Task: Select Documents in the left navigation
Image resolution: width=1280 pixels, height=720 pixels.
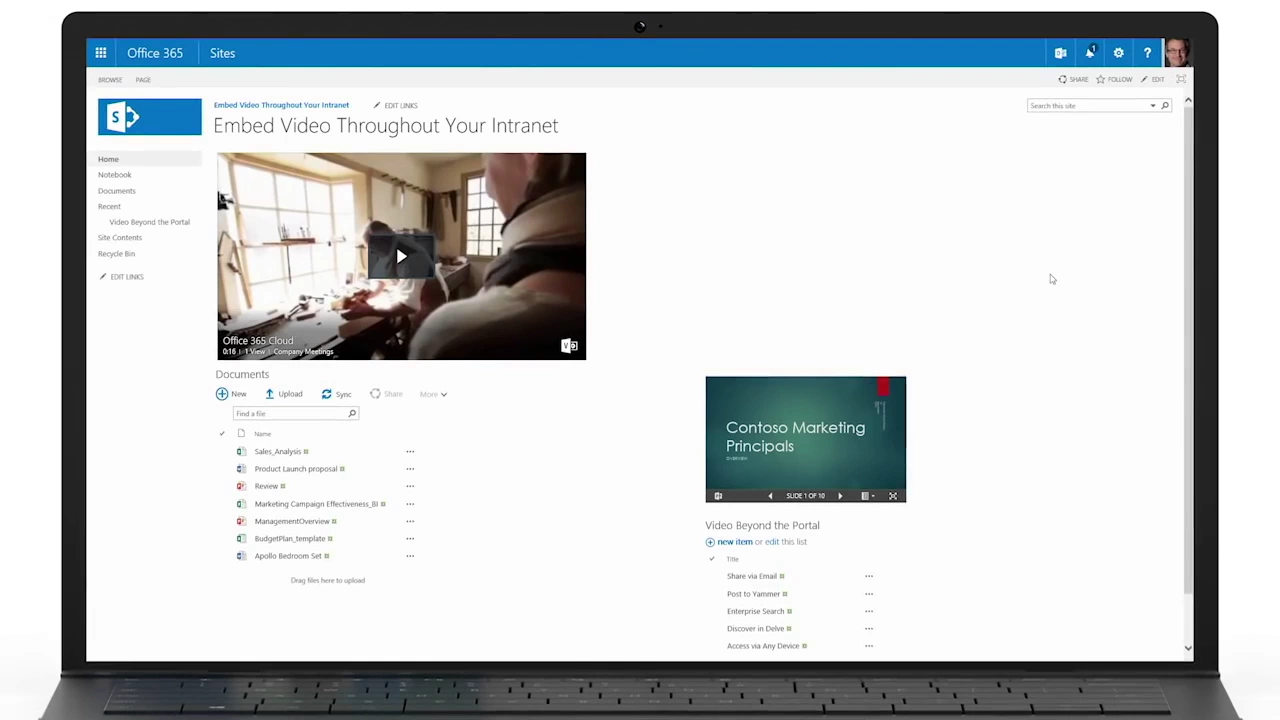Action: click(x=117, y=191)
